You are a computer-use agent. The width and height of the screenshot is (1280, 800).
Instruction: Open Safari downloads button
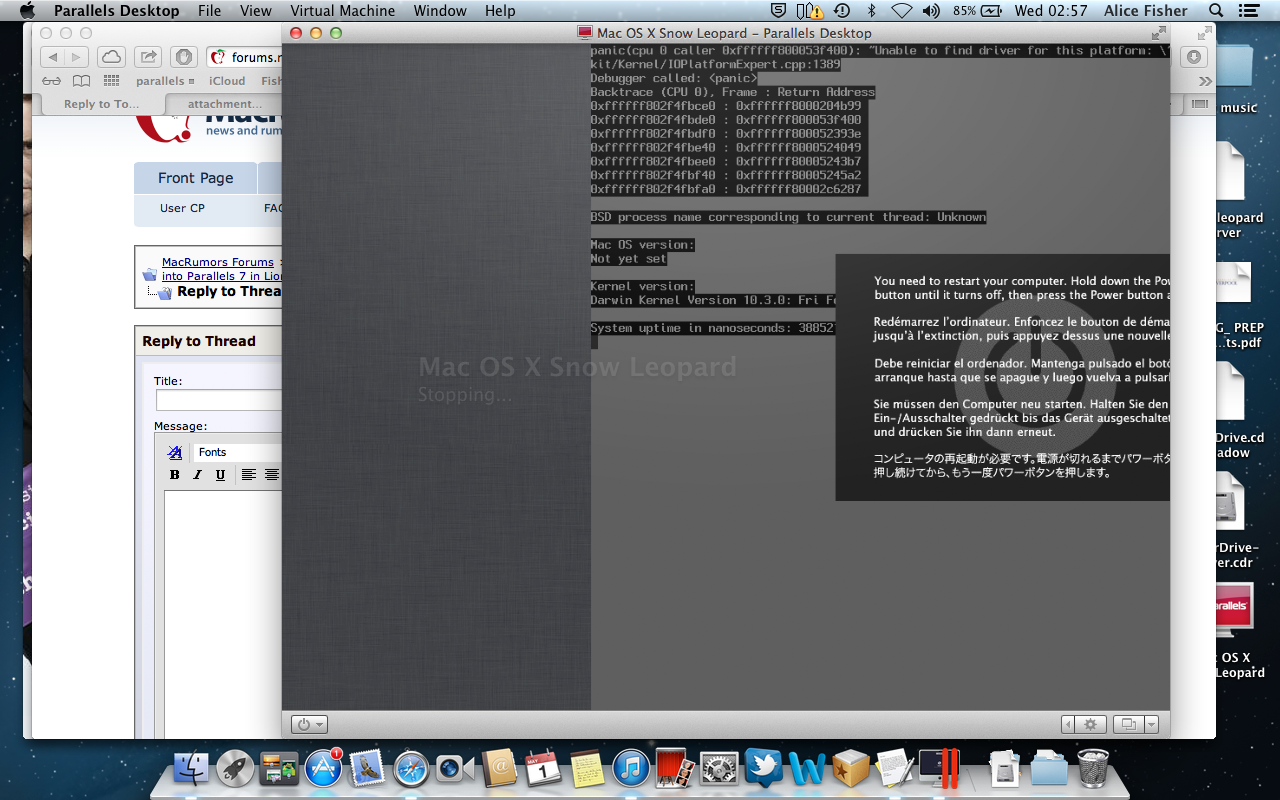pos(1194,57)
